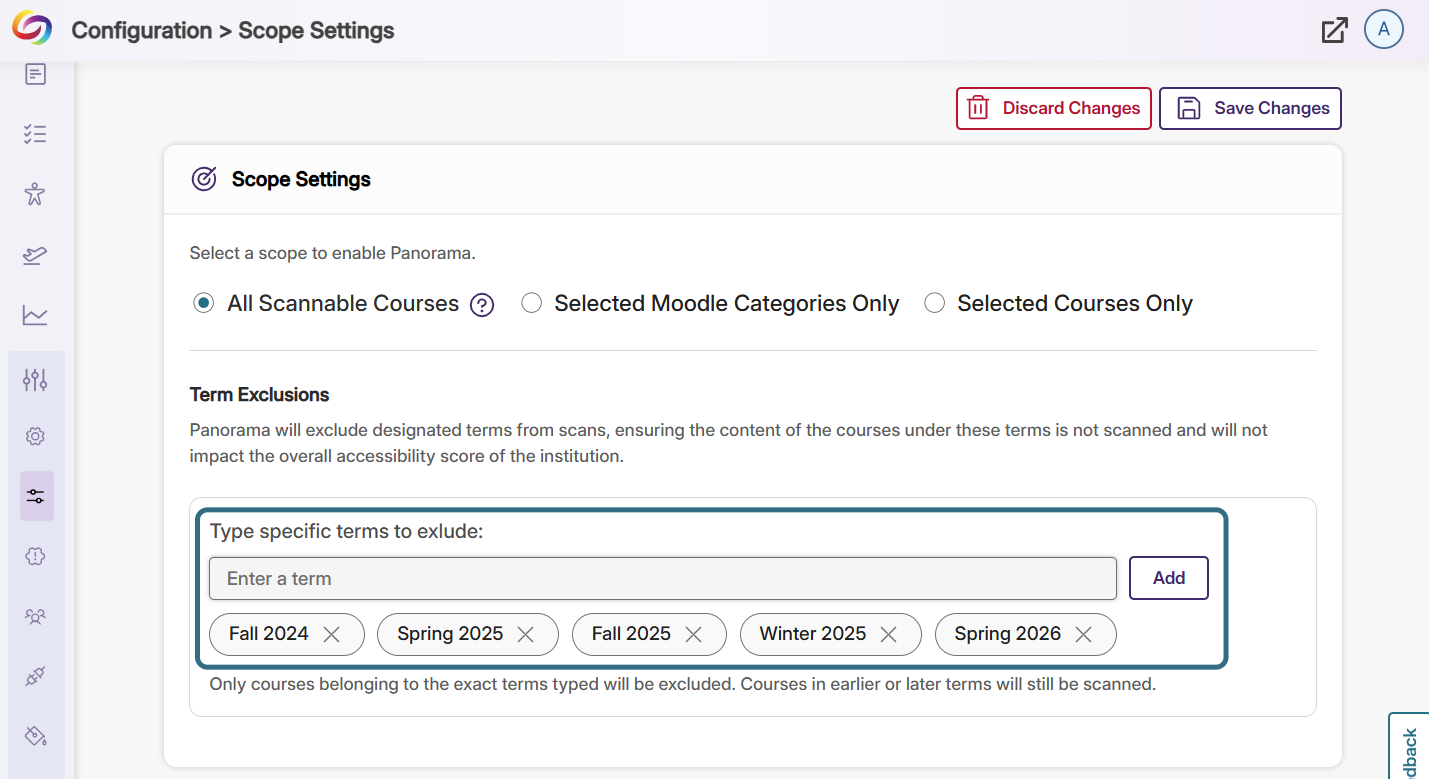1429x779 pixels.
Task: Open the users group sidebar icon
Action: pyautogui.click(x=36, y=617)
